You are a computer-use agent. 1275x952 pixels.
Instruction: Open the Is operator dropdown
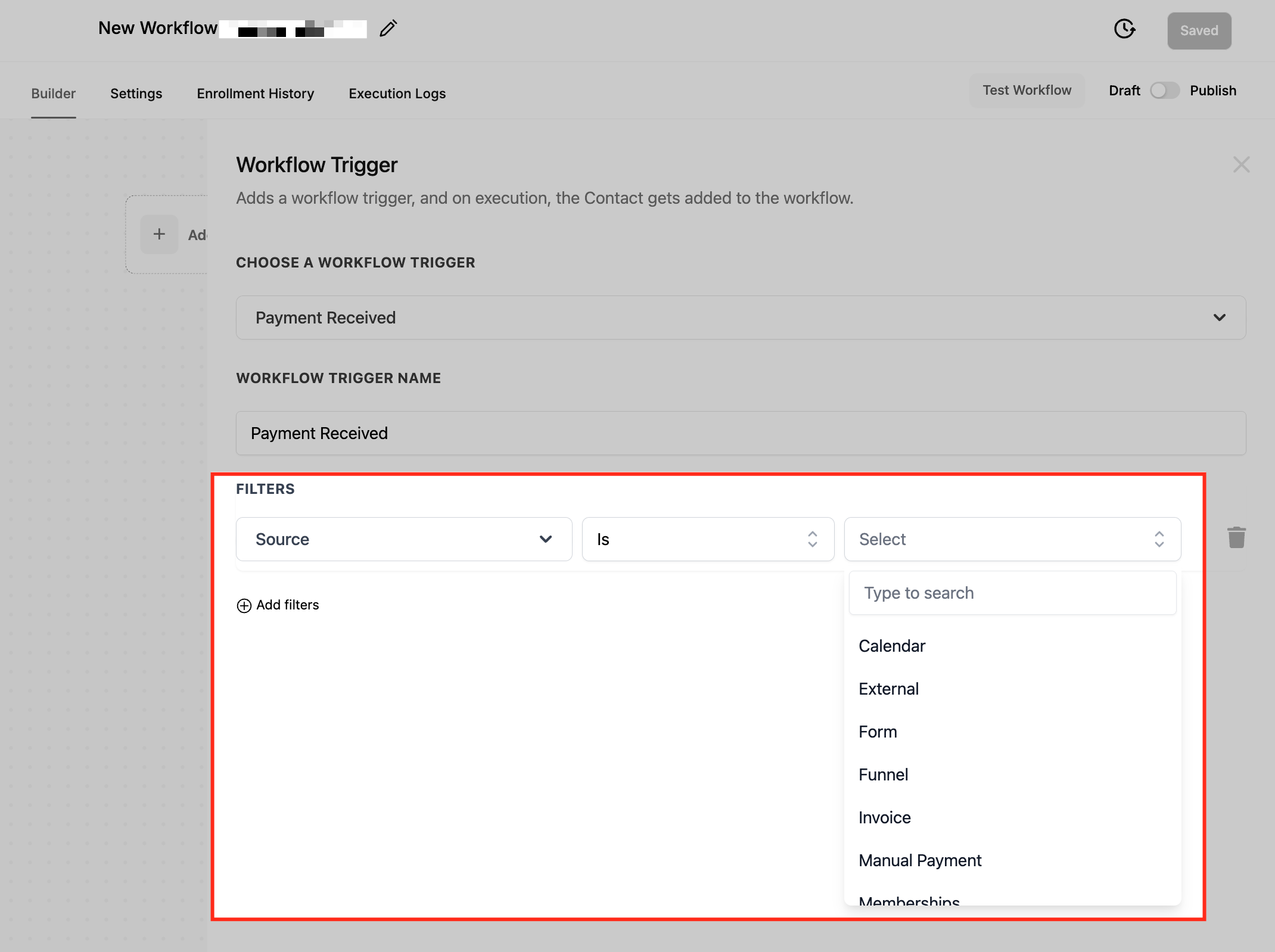tap(707, 539)
